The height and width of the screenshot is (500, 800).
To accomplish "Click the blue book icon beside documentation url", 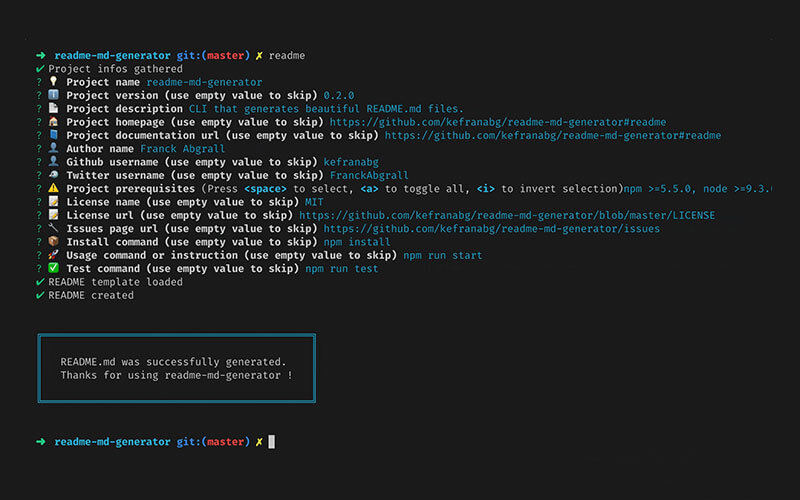I will [x=53, y=136].
